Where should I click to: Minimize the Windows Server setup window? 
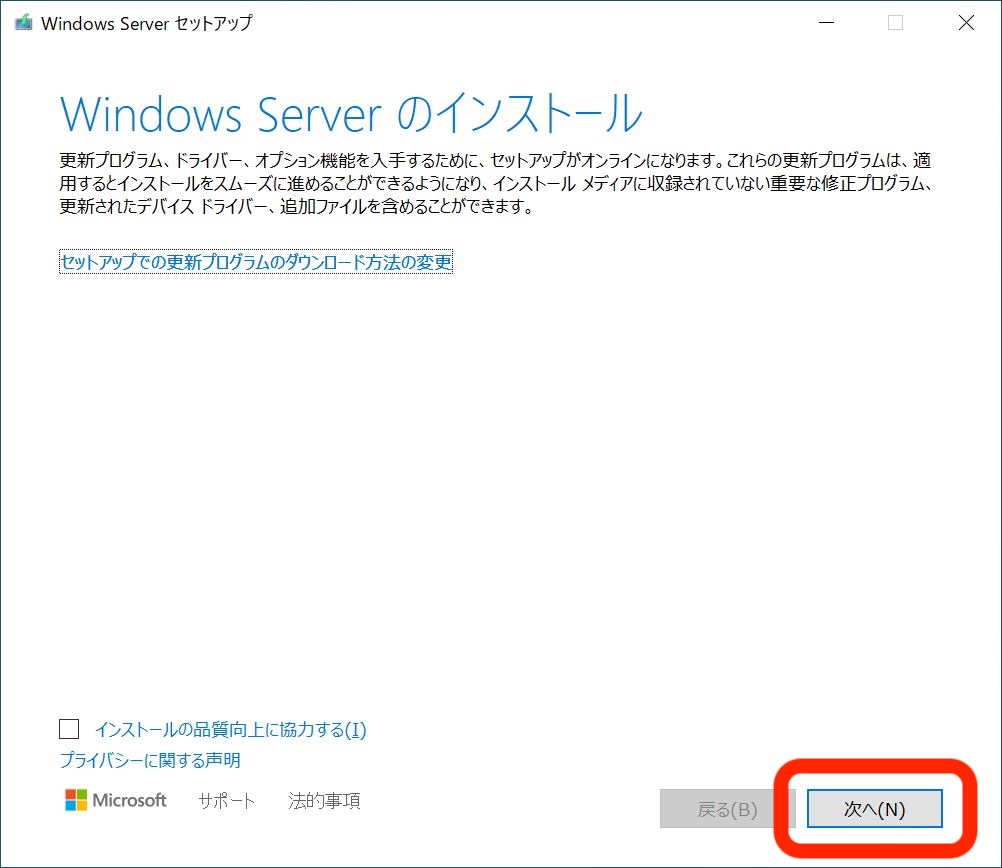825,23
